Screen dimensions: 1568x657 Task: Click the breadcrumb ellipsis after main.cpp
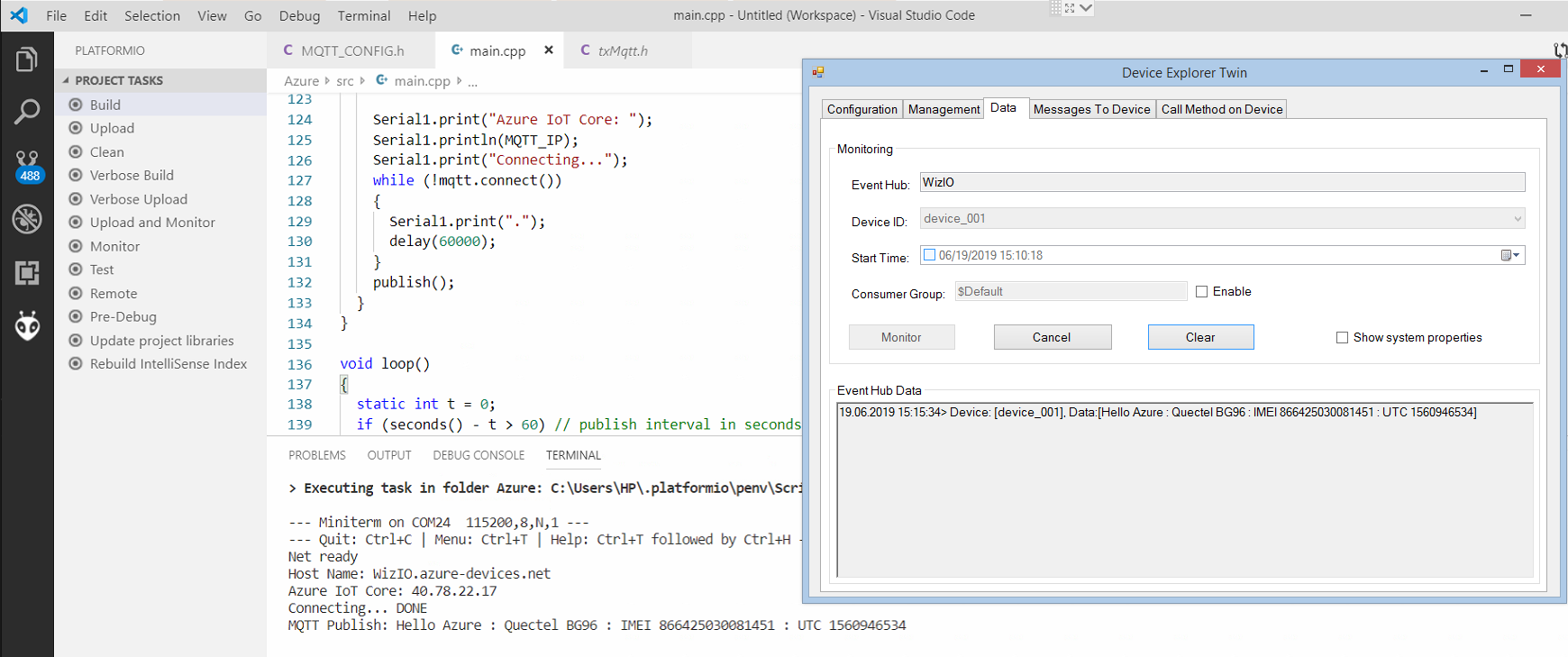click(472, 81)
